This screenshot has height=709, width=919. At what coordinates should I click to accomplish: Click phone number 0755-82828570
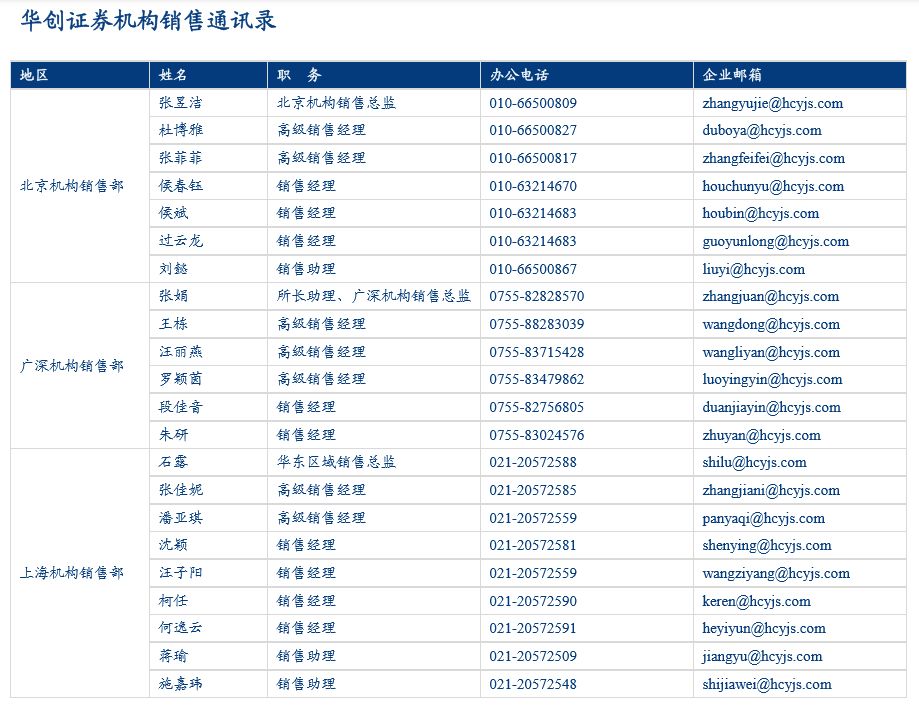(x=536, y=296)
